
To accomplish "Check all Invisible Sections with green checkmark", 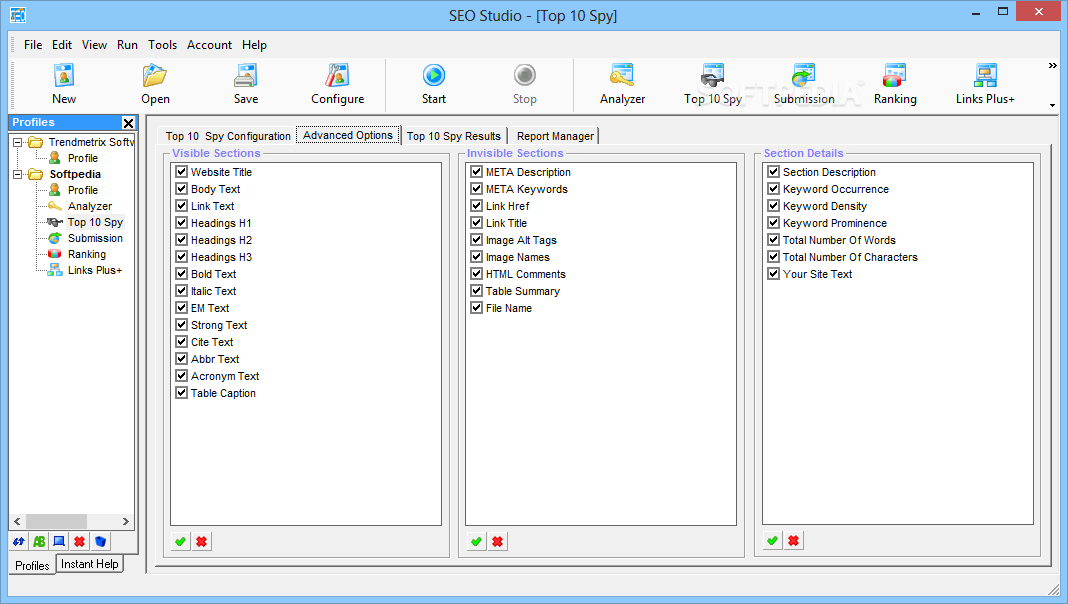I will (x=477, y=541).
